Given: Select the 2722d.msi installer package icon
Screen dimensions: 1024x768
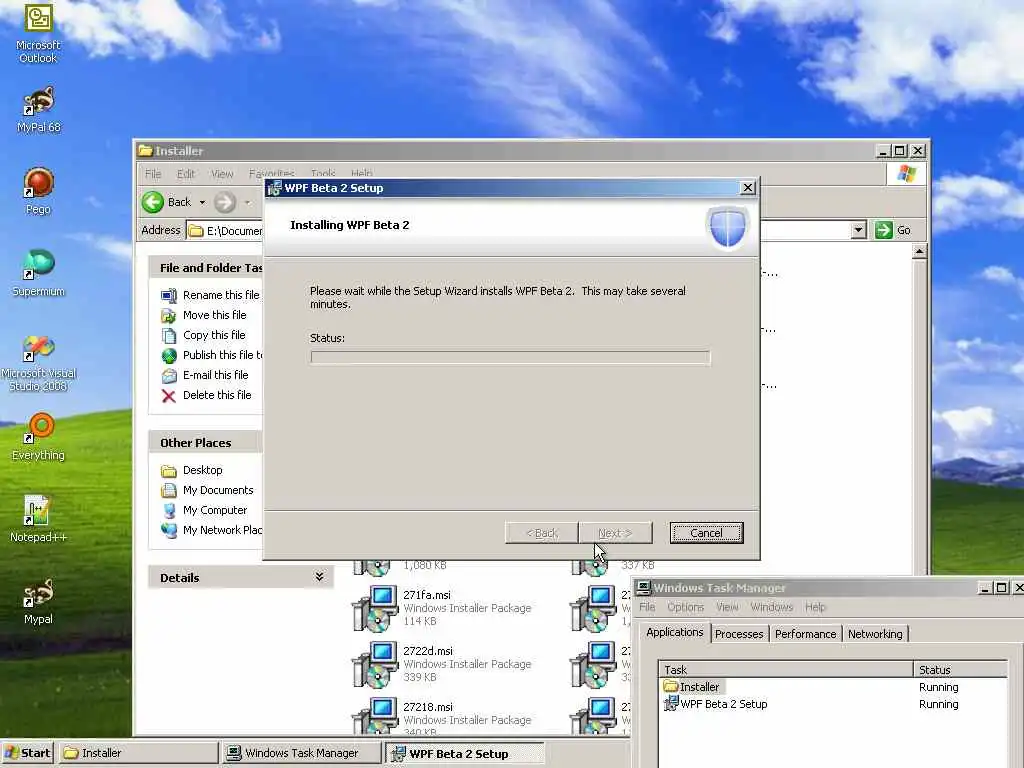Looking at the screenshot, I should point(376,665).
